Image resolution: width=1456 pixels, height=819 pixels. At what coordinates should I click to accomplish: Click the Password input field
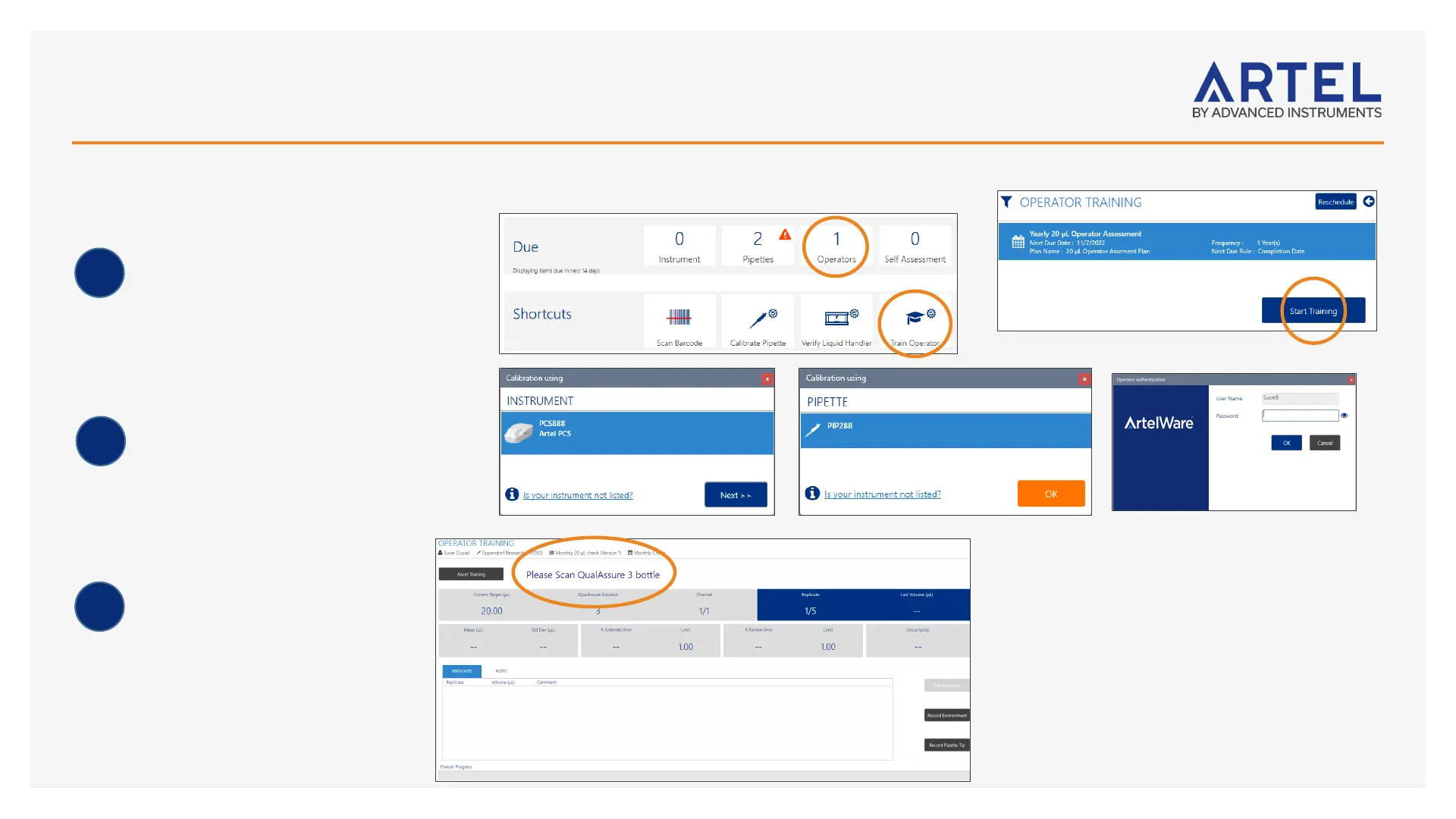pyautogui.click(x=1300, y=416)
